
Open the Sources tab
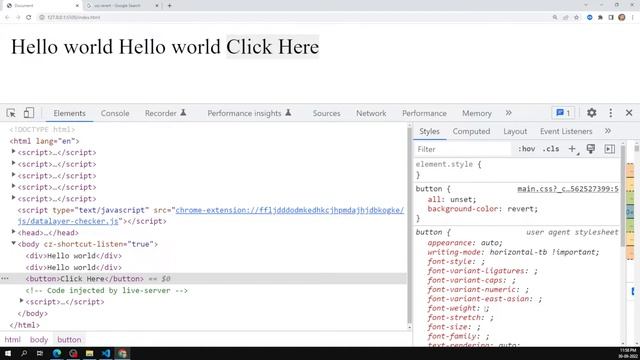(327, 113)
